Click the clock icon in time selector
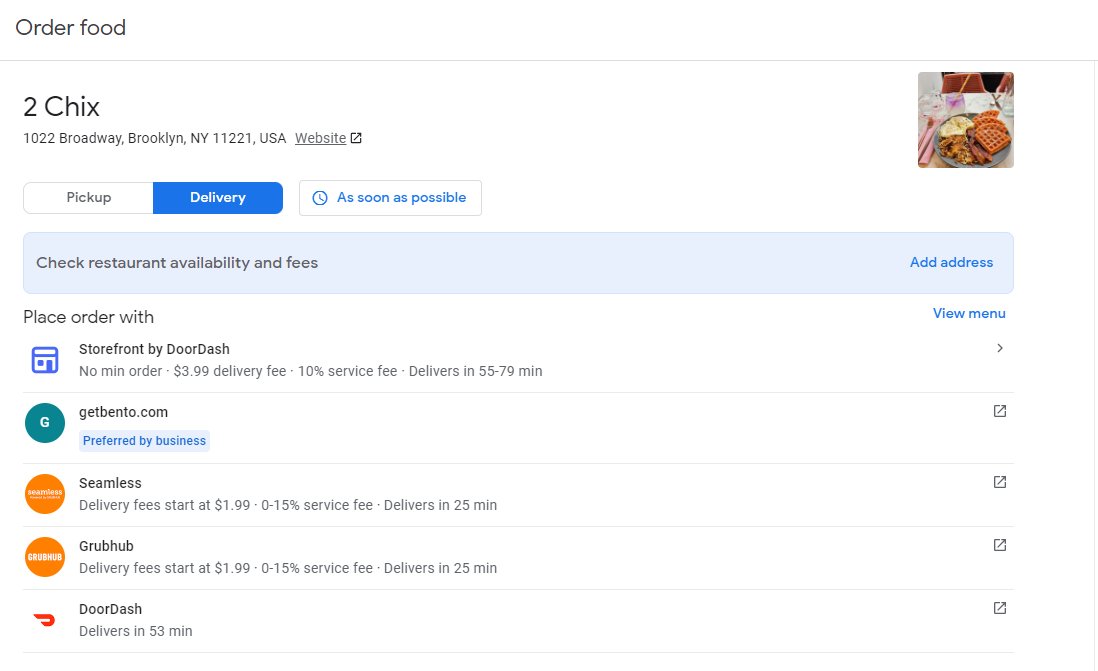 320,198
